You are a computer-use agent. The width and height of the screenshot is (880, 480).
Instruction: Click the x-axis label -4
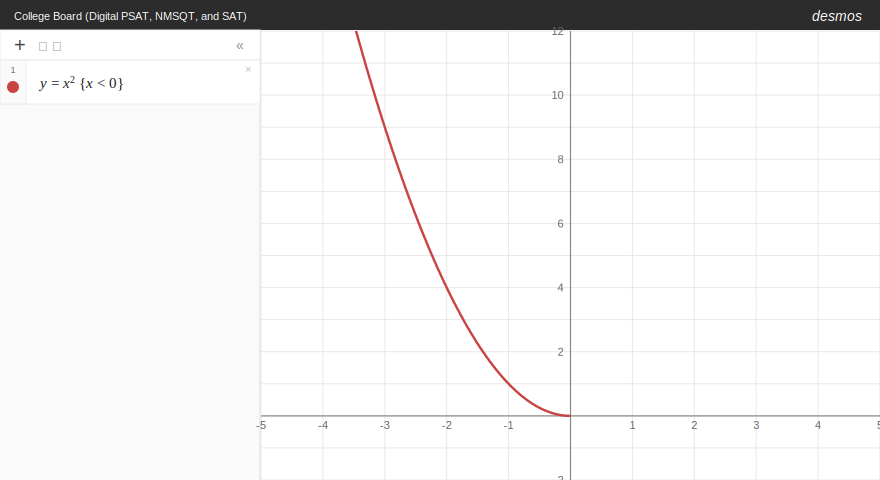pyautogui.click(x=323, y=426)
